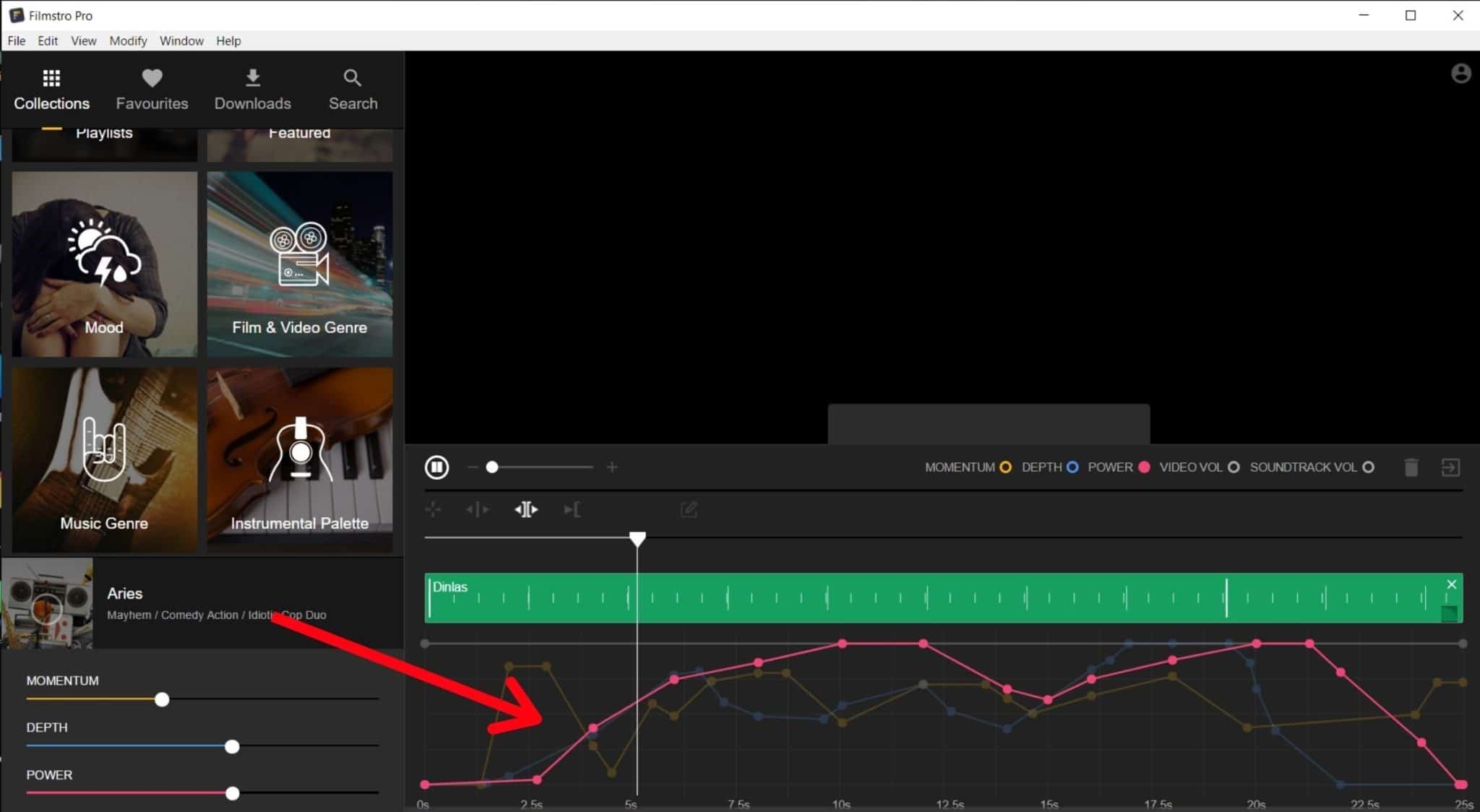The height and width of the screenshot is (812, 1480).
Task: Enable the SOUNDTRACK VOL curve radio
Action: 1368,467
